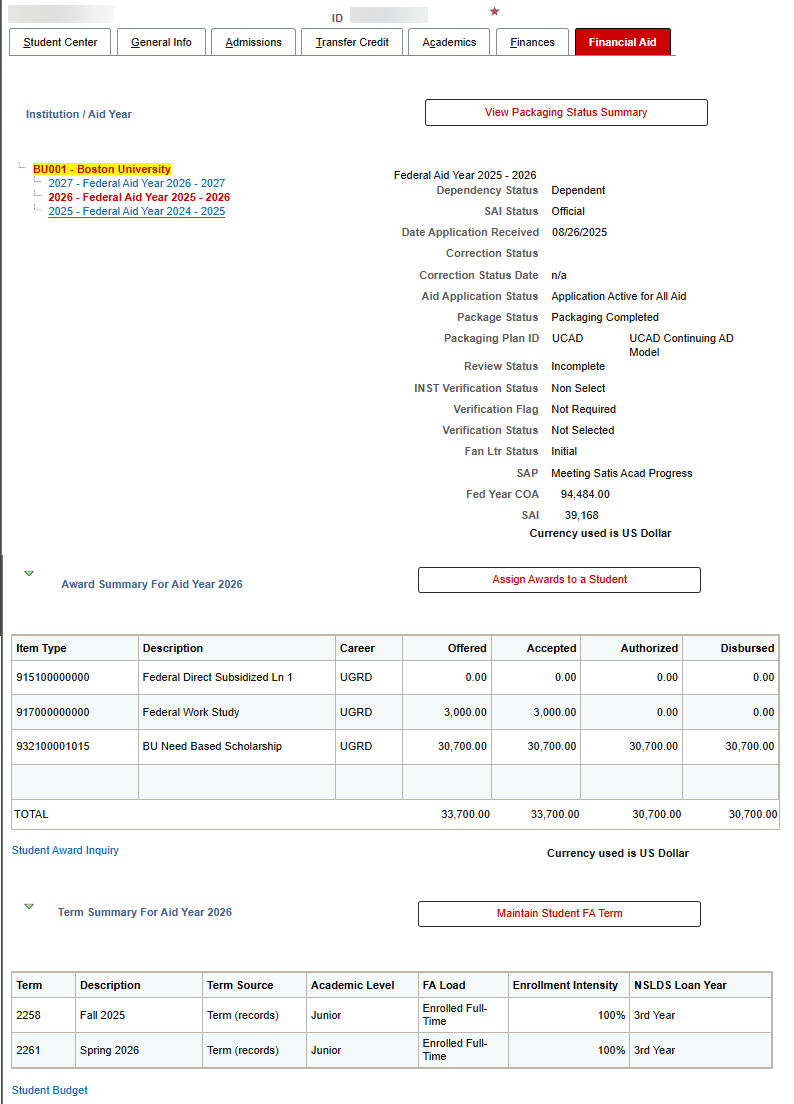Click Assign Awards to a Student
794x1104 pixels.
(x=560, y=579)
